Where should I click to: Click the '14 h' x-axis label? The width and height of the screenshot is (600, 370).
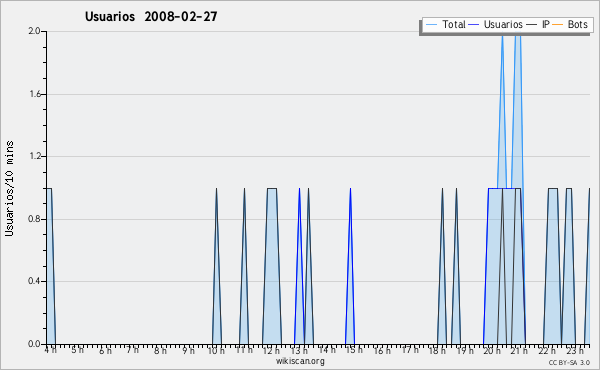tap(327, 350)
